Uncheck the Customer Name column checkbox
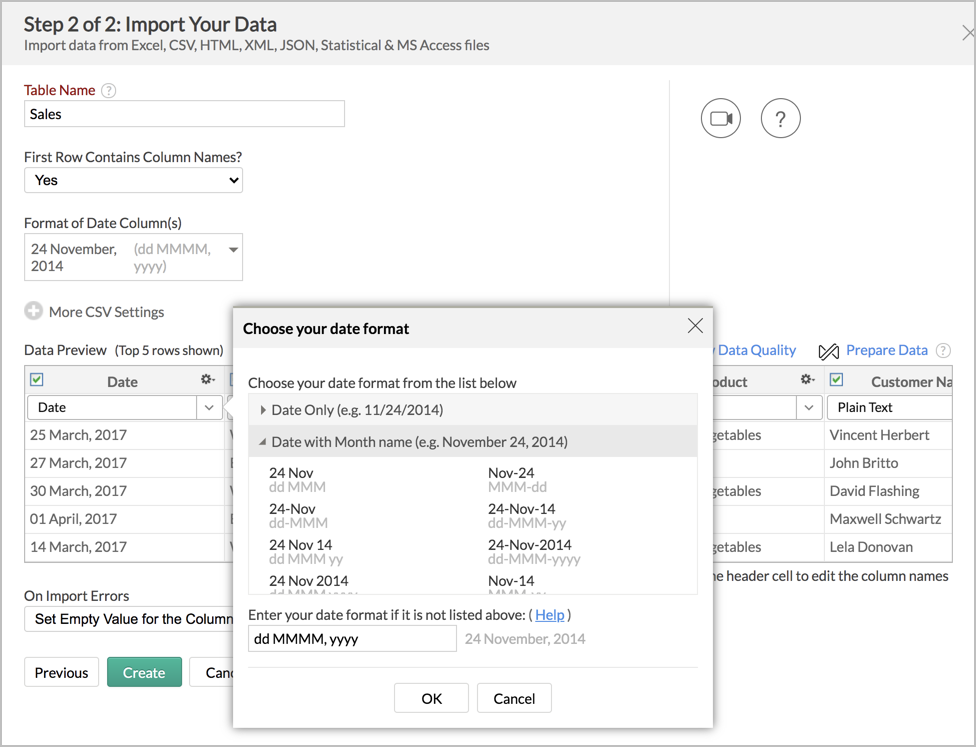The width and height of the screenshot is (976, 747). pos(837,381)
